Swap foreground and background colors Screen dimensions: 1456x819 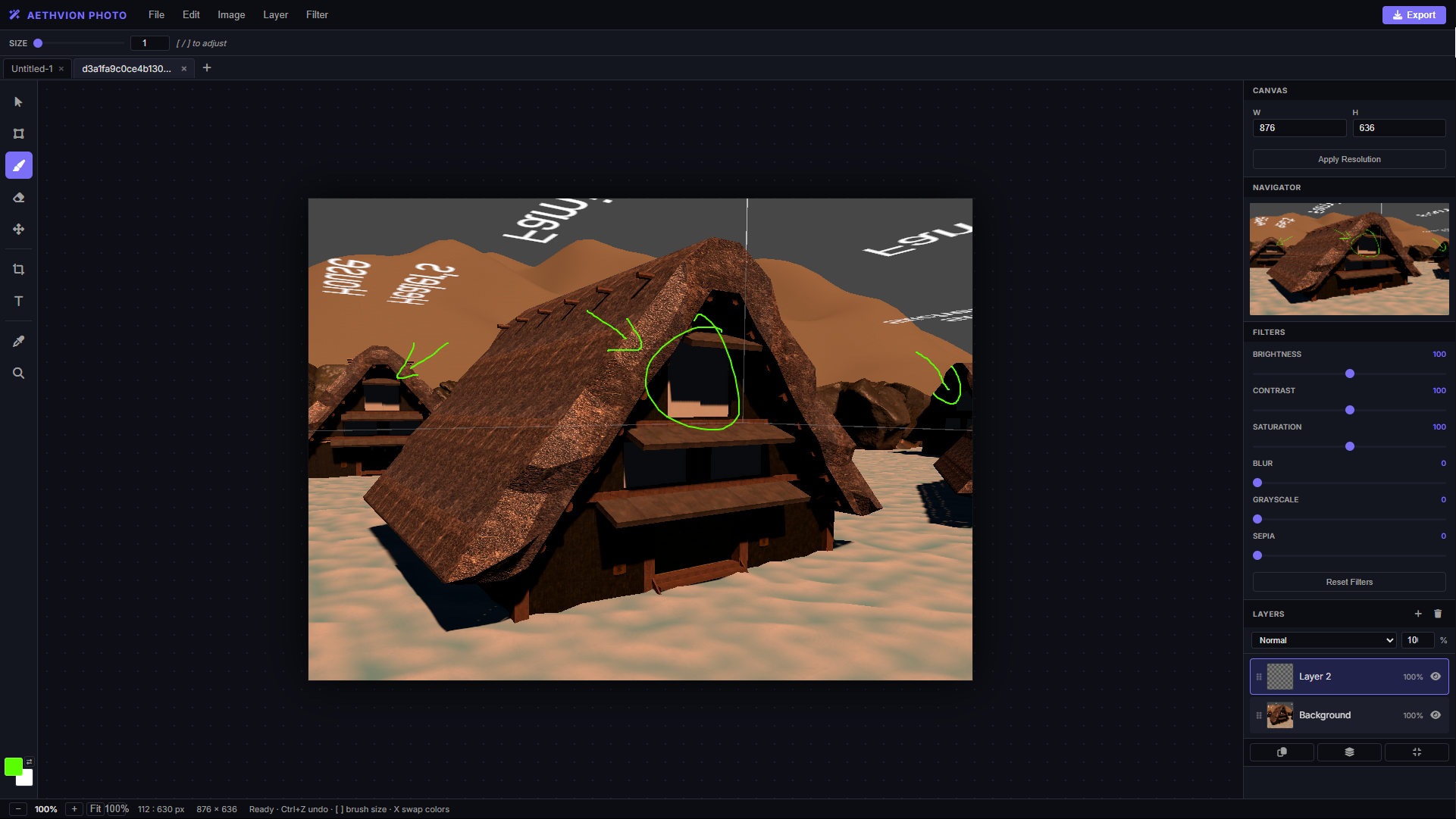click(29, 762)
